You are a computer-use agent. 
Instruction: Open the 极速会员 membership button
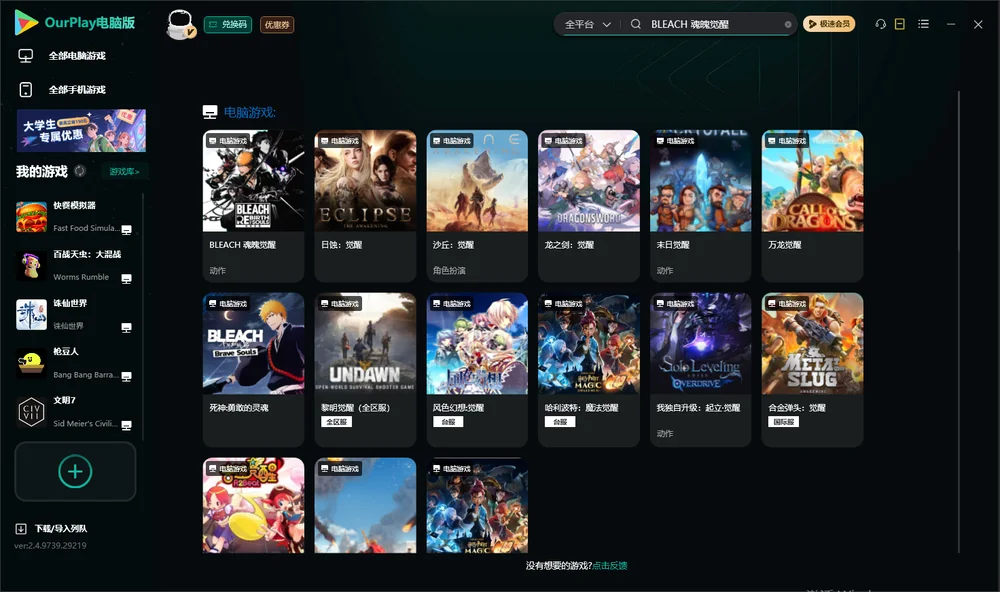pyautogui.click(x=828, y=24)
